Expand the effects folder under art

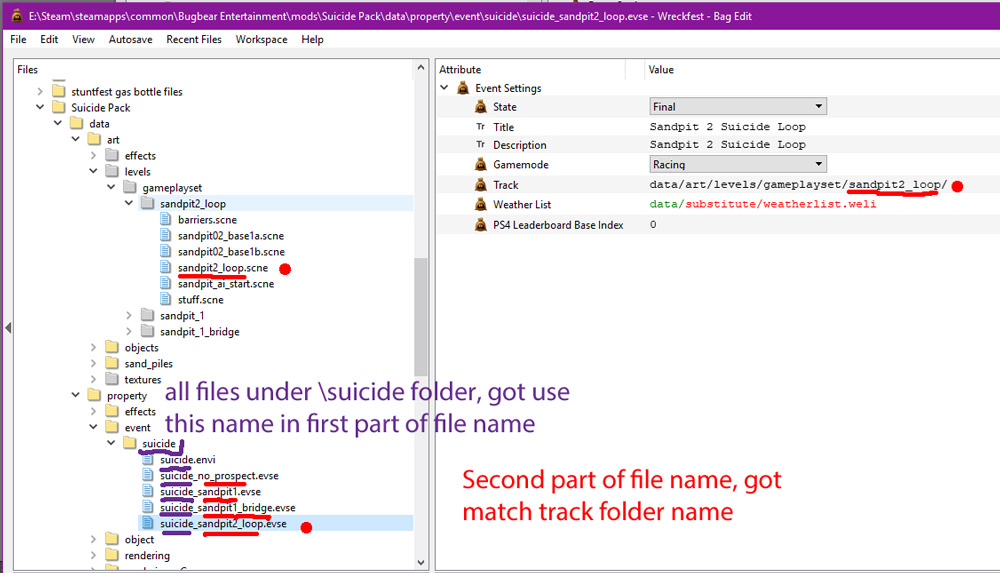[94, 156]
